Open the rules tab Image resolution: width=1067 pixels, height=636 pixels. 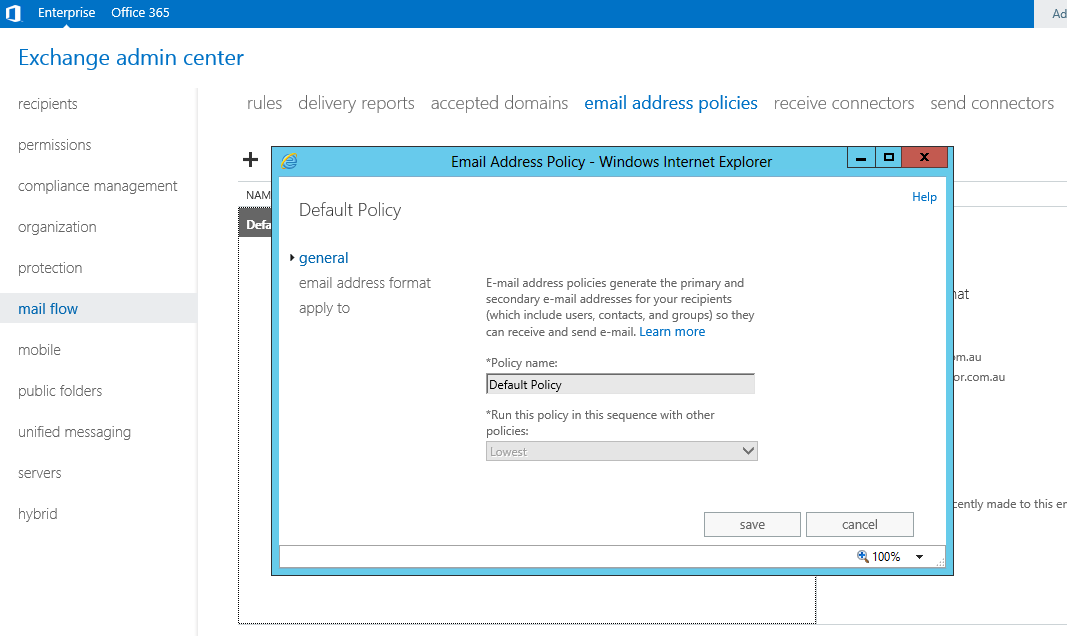click(264, 103)
